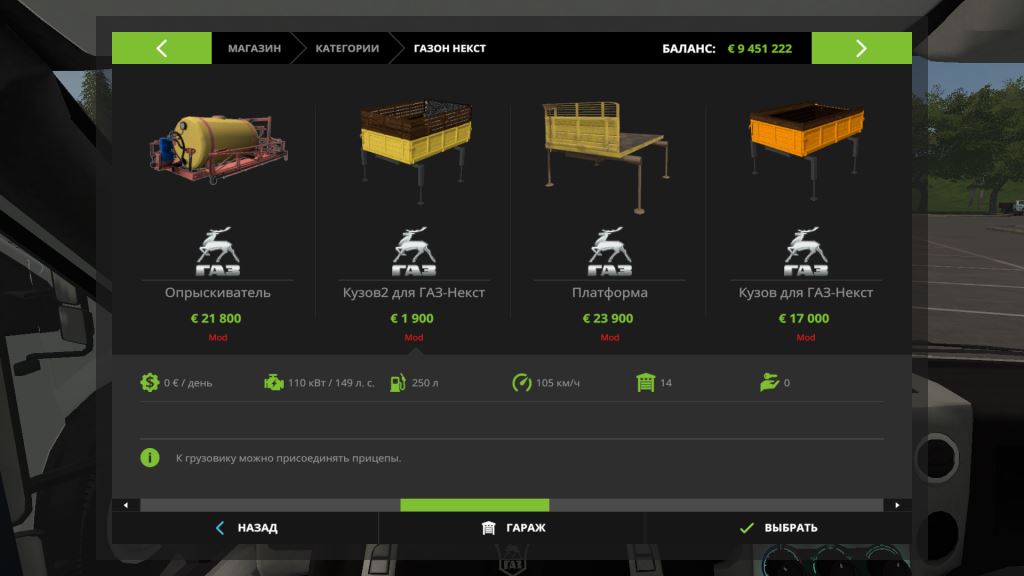Click the daily upkeep cost icon

pyautogui.click(x=150, y=382)
